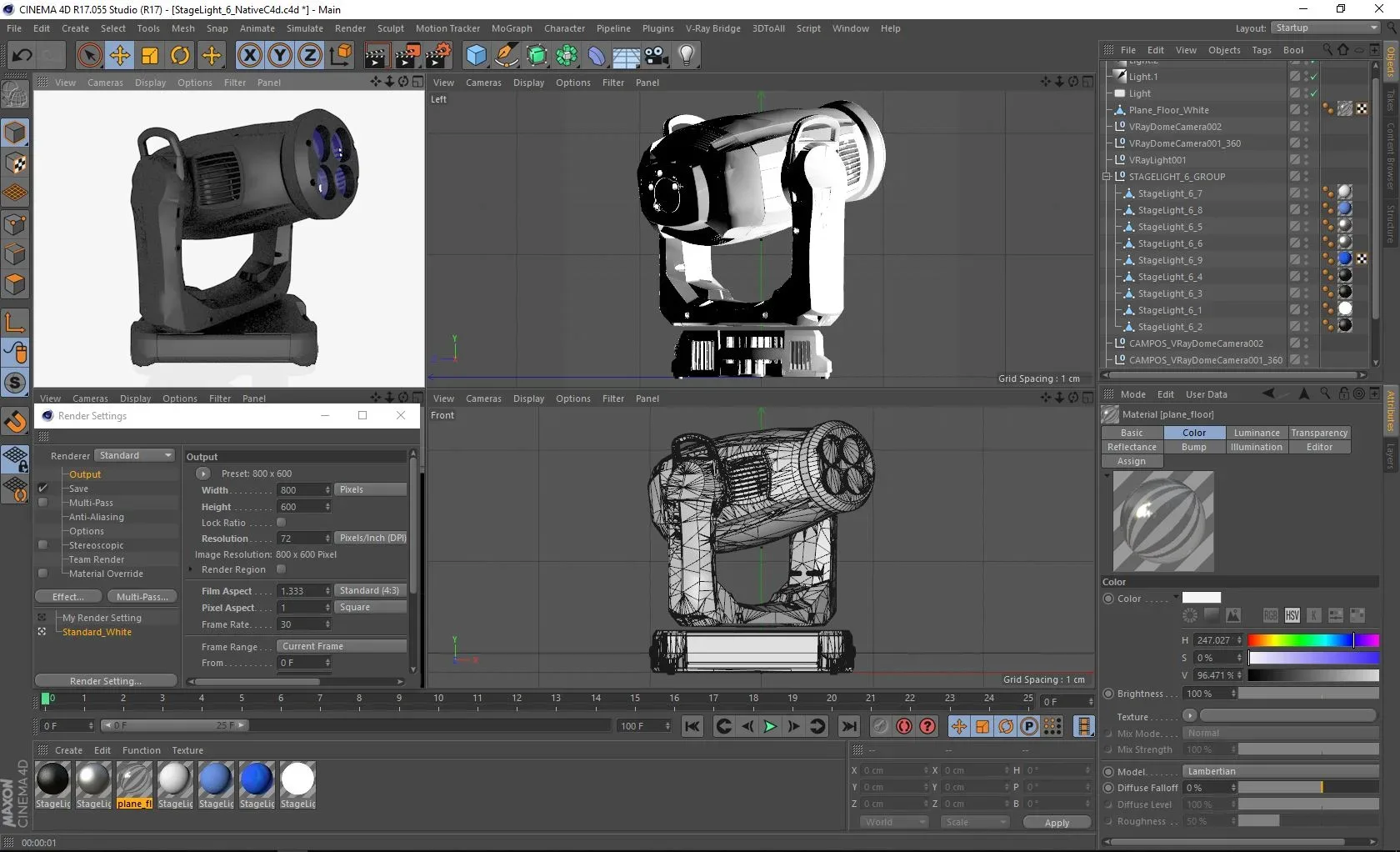Image resolution: width=1400 pixels, height=852 pixels.
Task: Click the Multi-Pass... button
Action: click(x=142, y=597)
